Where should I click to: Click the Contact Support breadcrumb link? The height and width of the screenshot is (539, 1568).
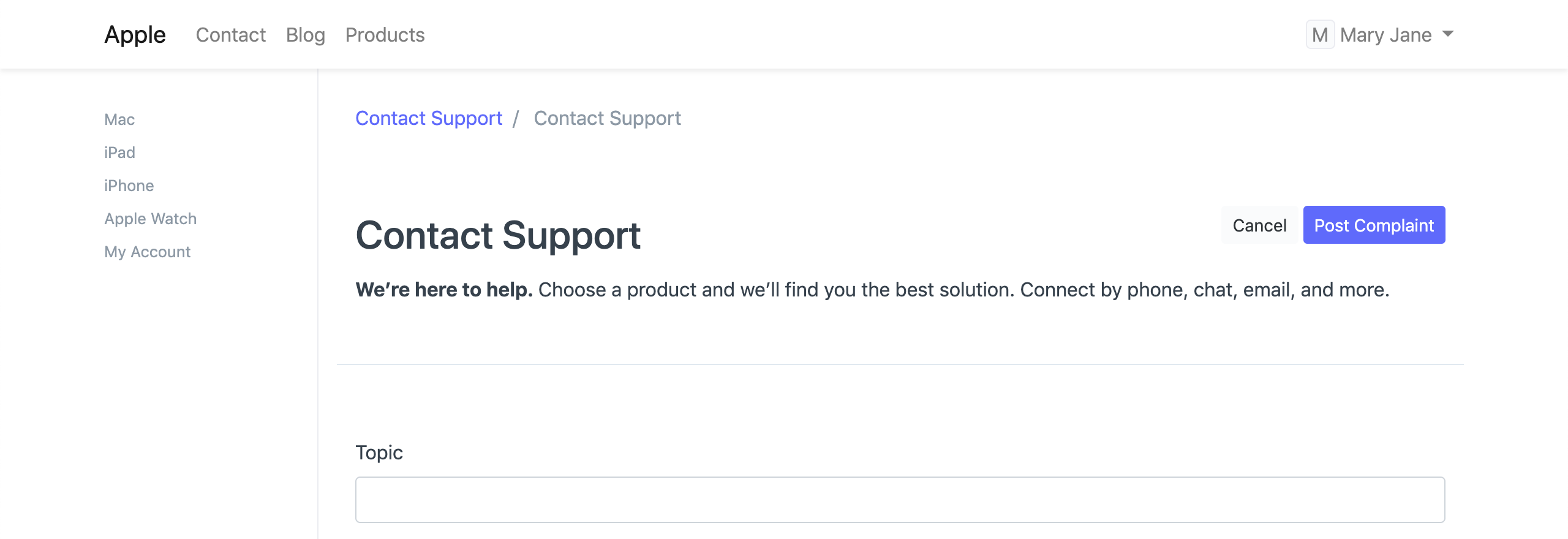(x=429, y=118)
